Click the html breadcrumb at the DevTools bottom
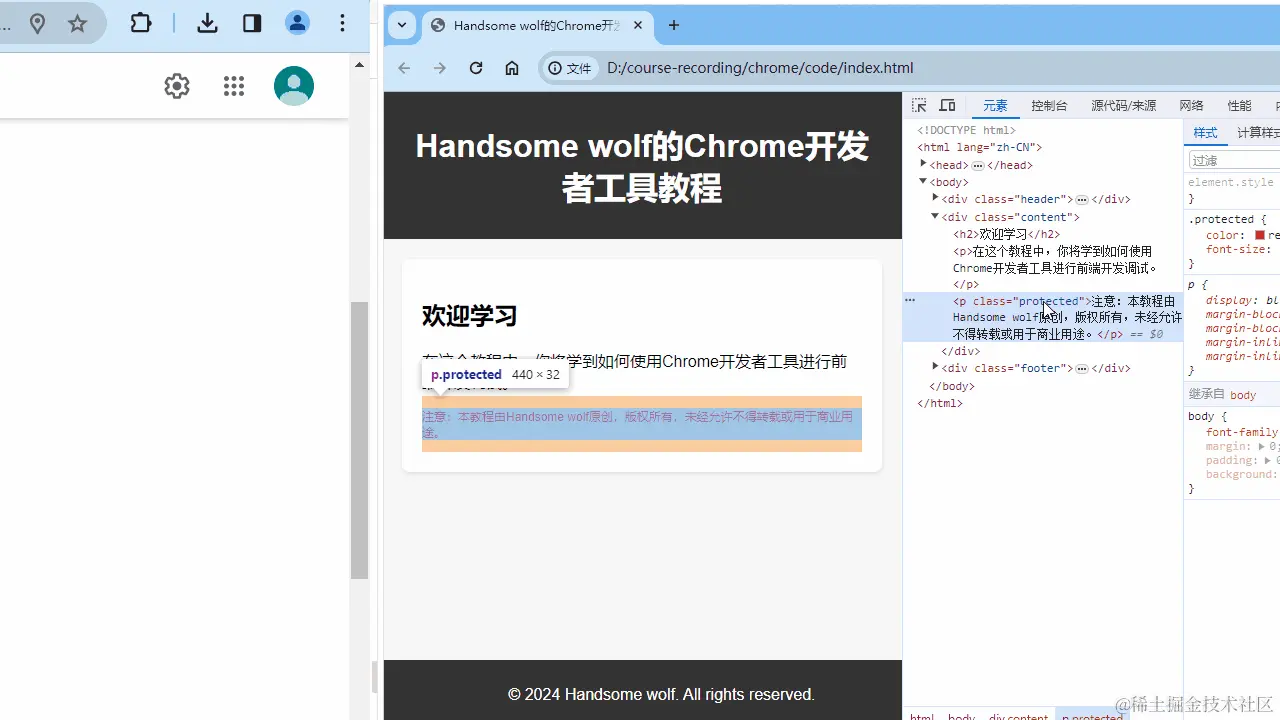 [x=922, y=716]
